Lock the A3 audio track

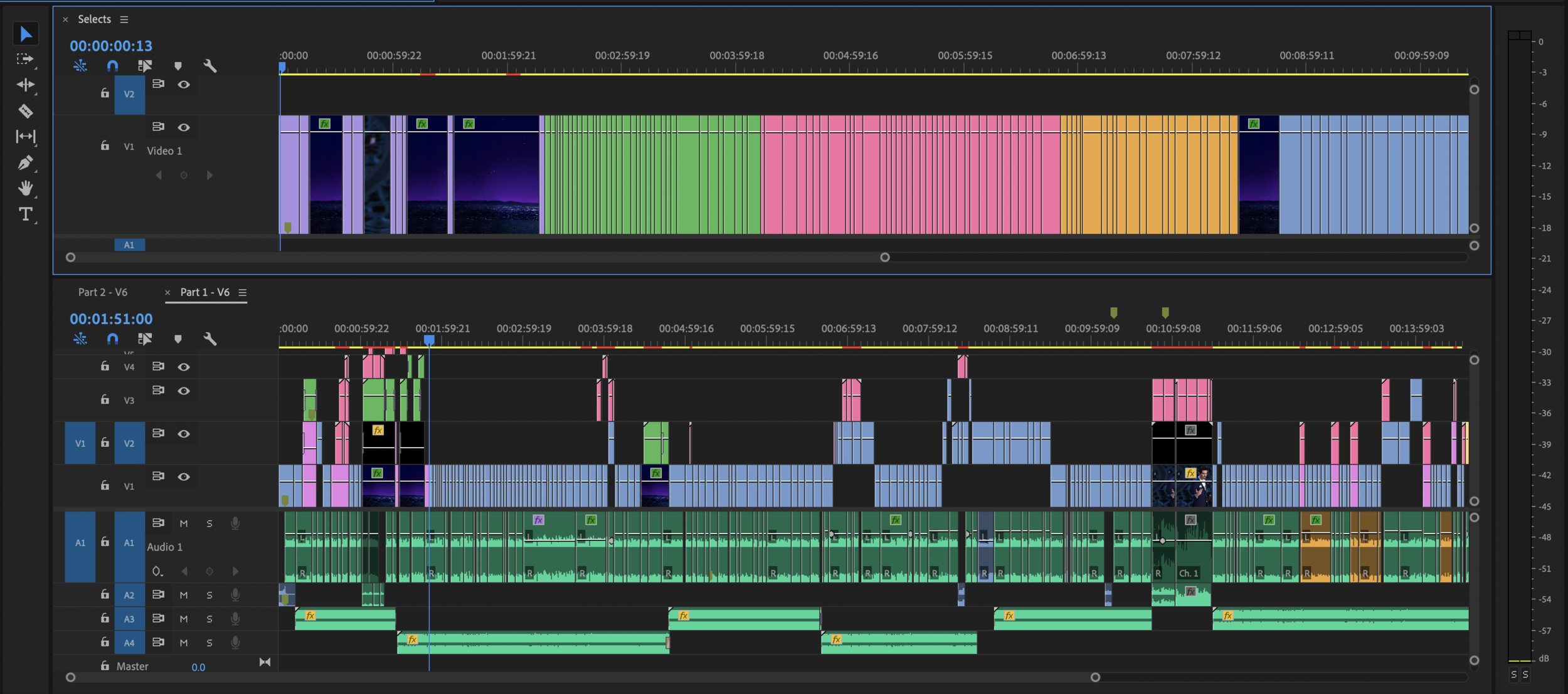point(105,618)
